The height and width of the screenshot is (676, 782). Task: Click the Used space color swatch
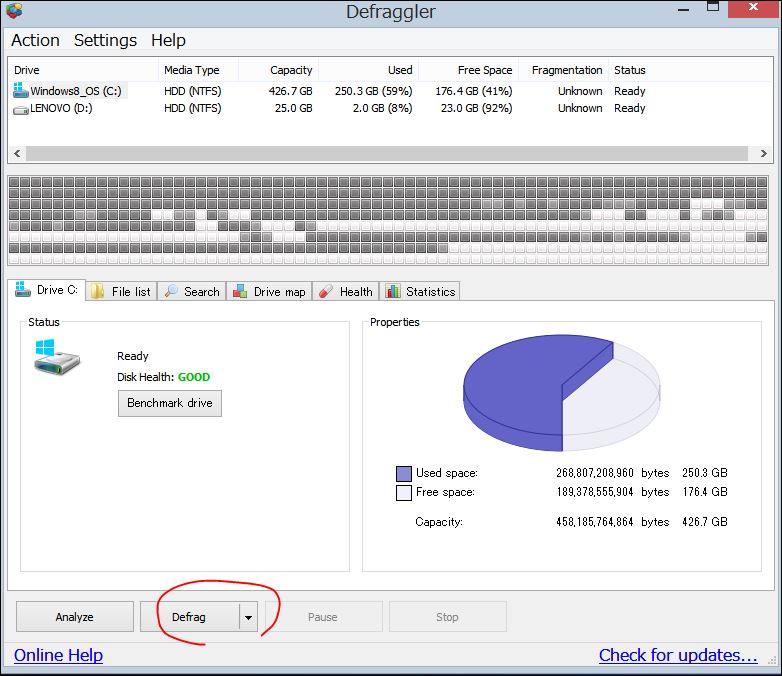(x=403, y=473)
